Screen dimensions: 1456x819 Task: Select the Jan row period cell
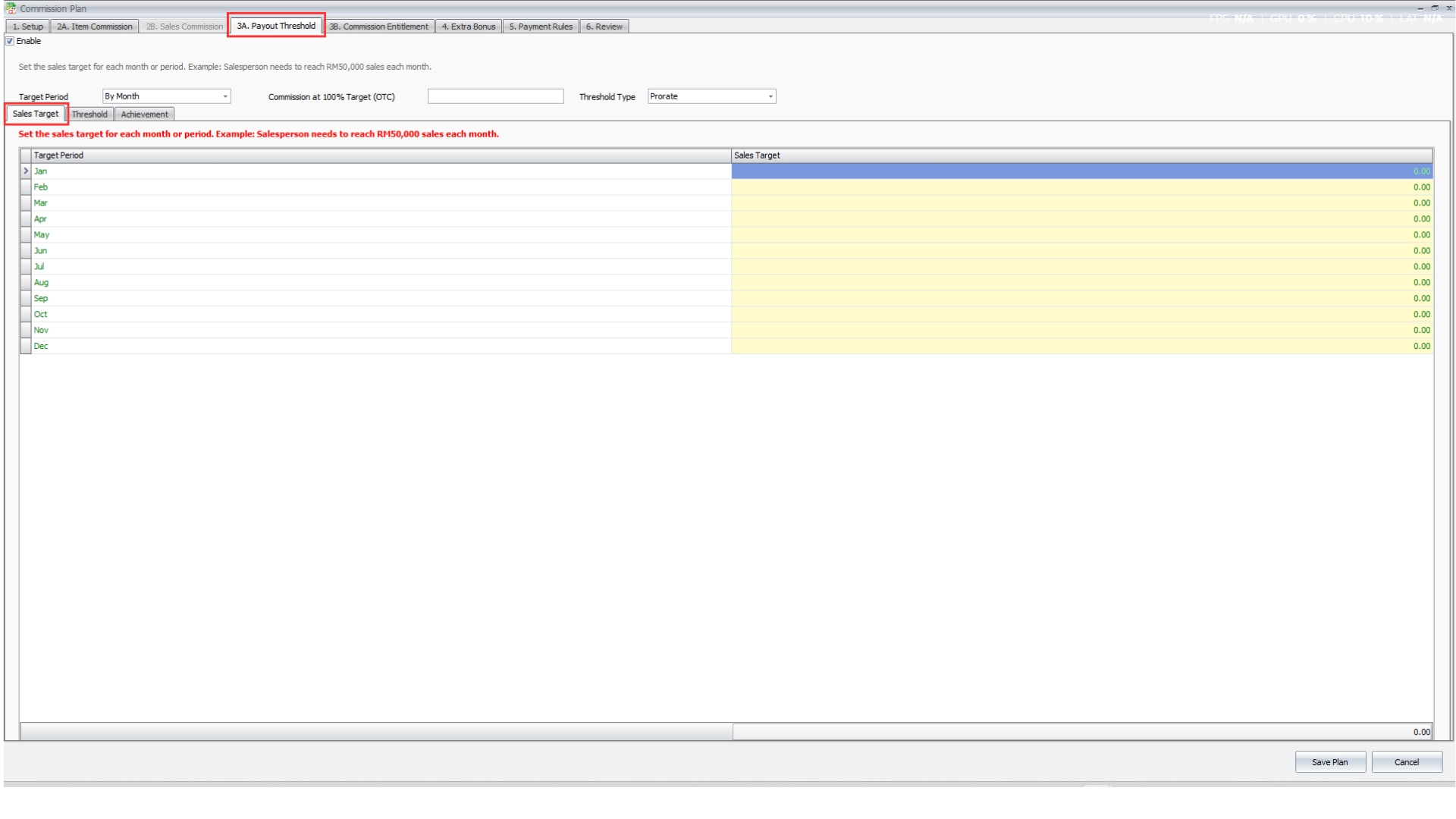pyautogui.click(x=381, y=171)
